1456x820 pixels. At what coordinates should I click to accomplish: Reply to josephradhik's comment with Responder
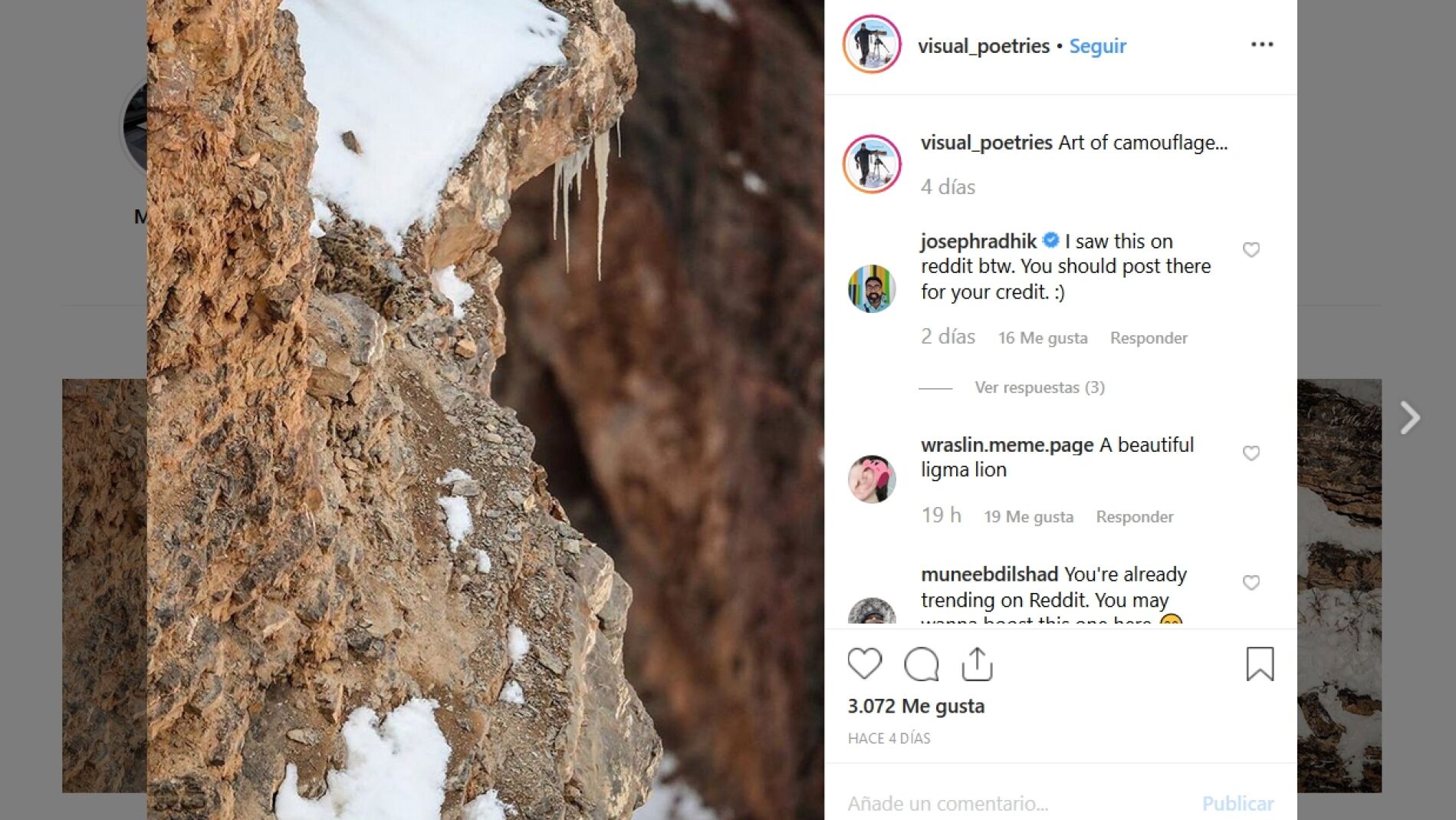pyautogui.click(x=1149, y=338)
